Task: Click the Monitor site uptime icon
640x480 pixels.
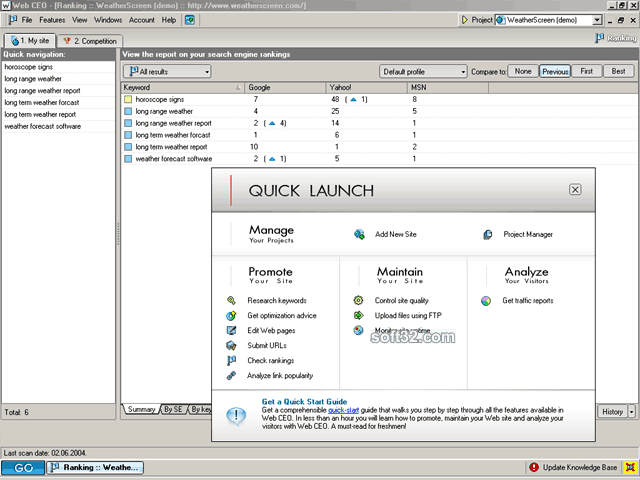Action: pos(358,331)
